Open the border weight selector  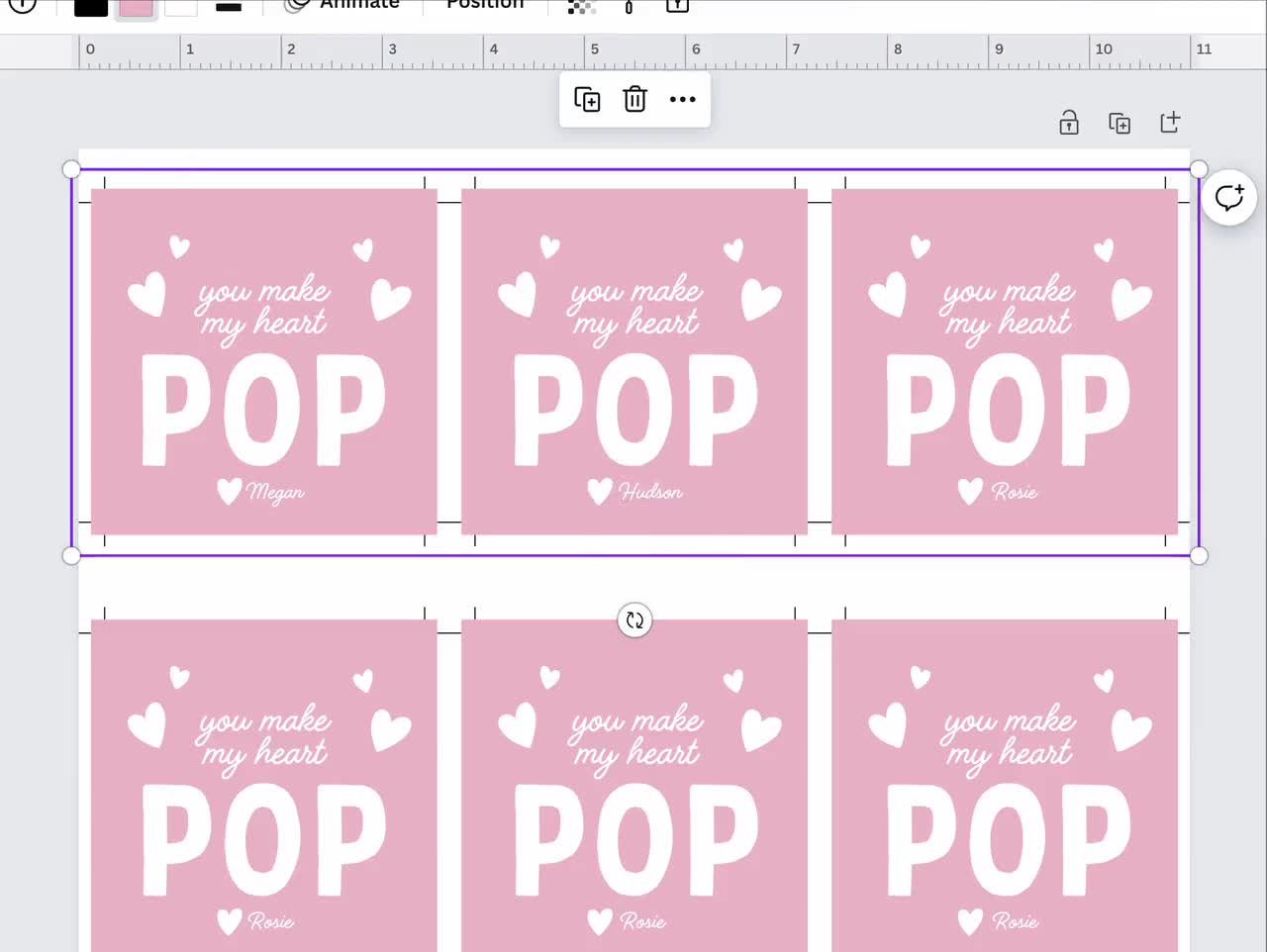point(229,7)
